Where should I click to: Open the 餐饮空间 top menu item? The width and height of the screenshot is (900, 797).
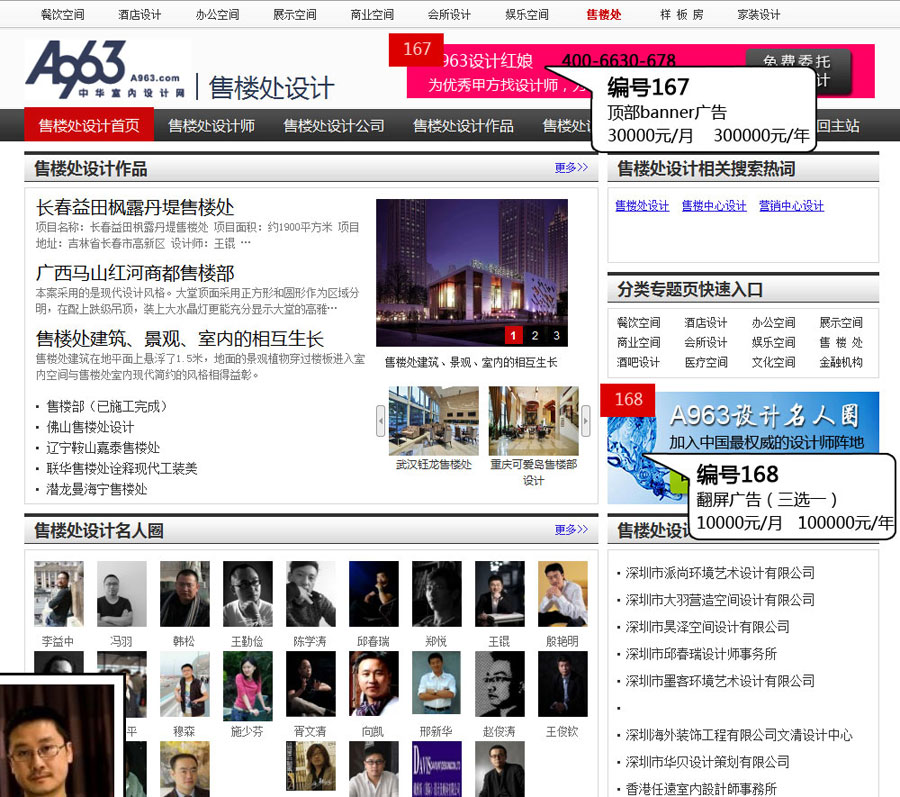[63, 14]
